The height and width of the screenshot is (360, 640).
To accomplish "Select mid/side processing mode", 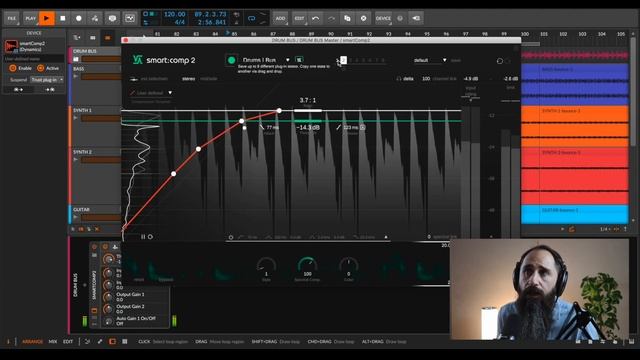I will 209,79.
